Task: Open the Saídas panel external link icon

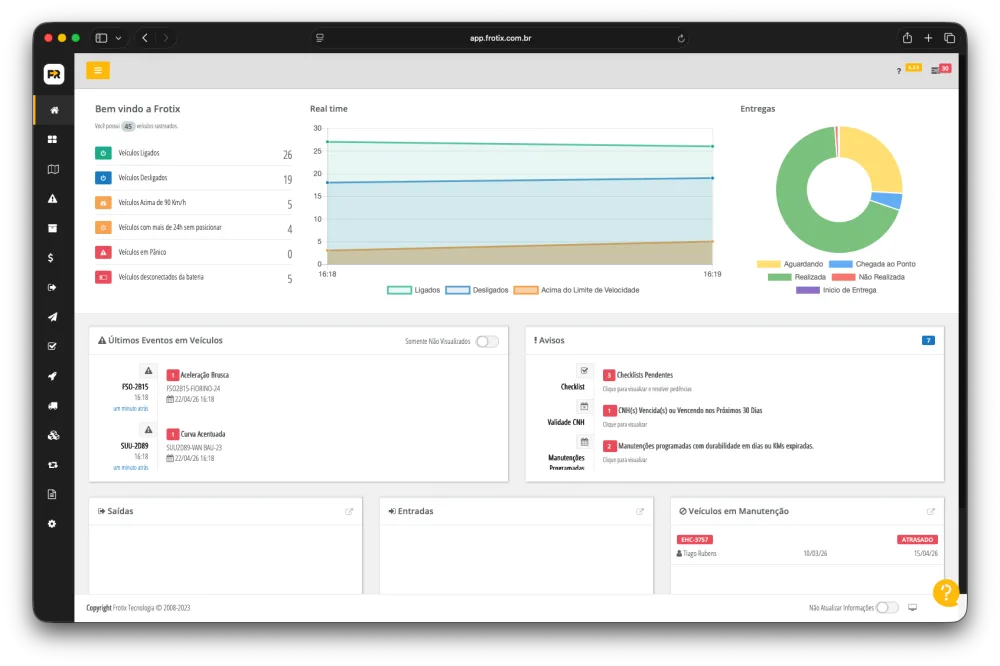Action: (x=349, y=512)
